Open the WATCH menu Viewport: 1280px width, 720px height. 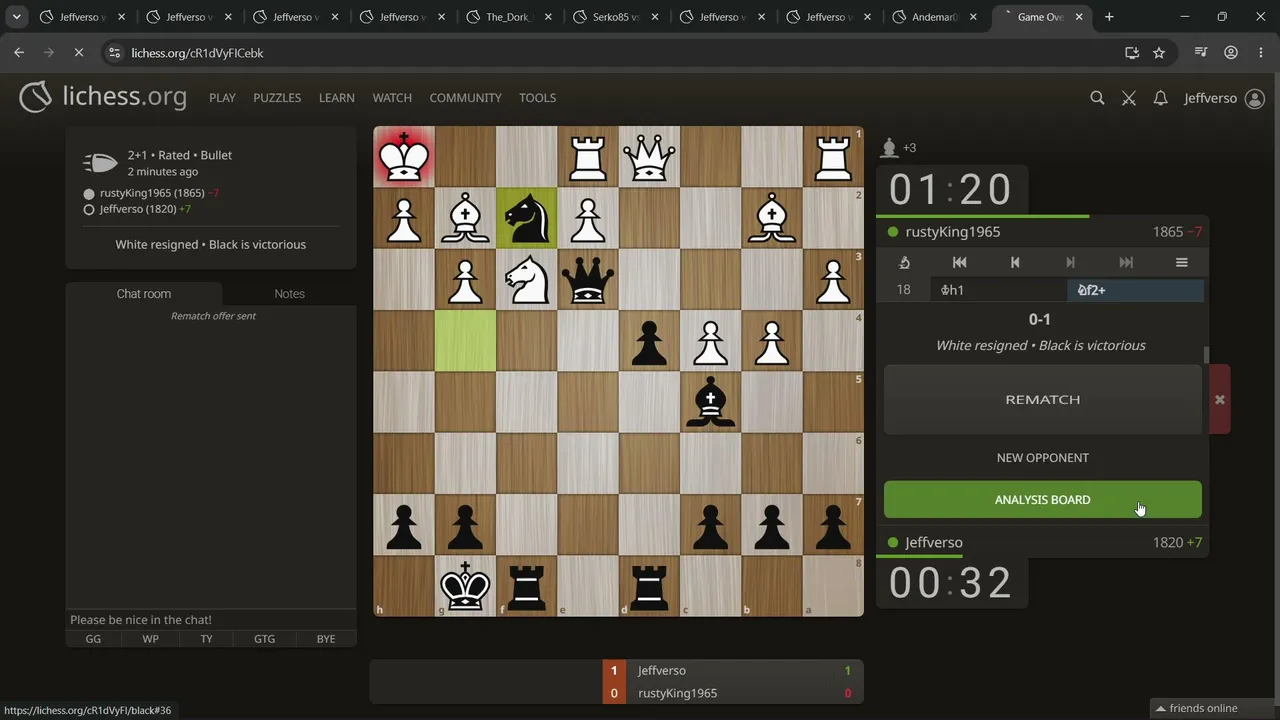tap(392, 98)
